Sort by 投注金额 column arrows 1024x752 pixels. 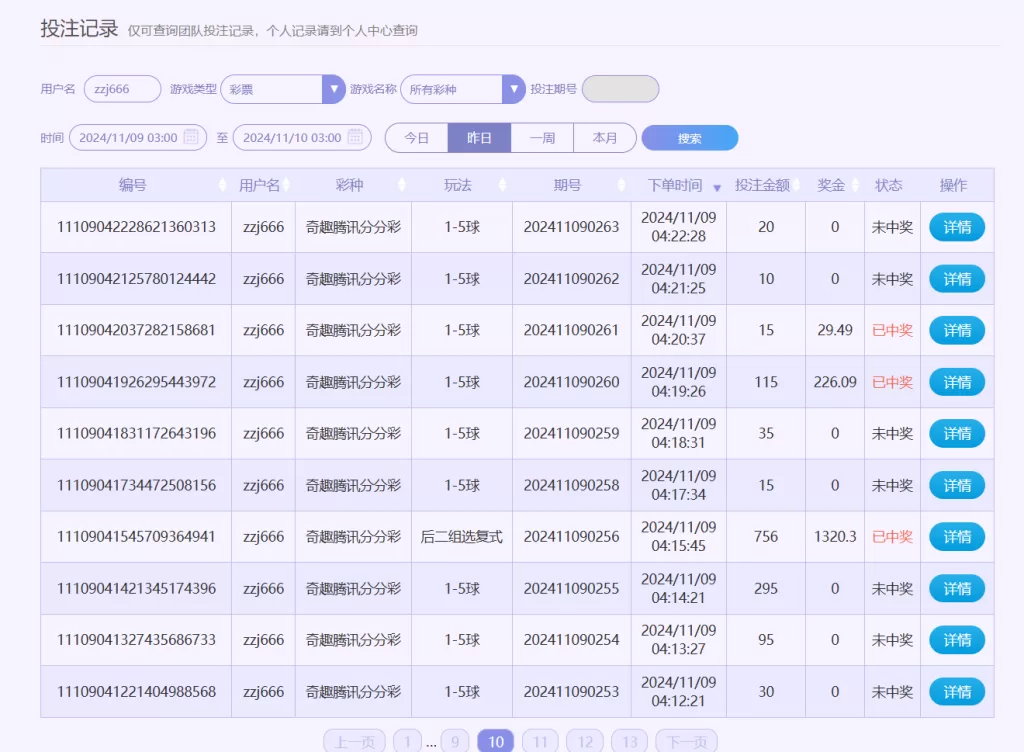pyautogui.click(x=795, y=185)
